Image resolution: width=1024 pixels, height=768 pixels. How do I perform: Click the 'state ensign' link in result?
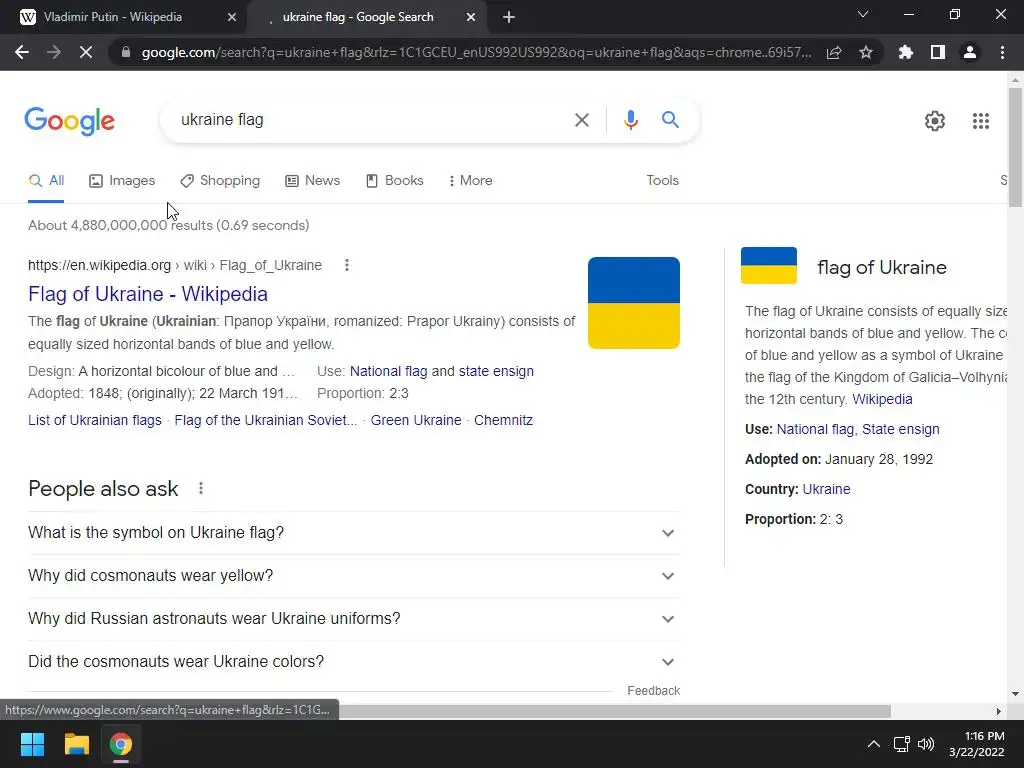[496, 372]
